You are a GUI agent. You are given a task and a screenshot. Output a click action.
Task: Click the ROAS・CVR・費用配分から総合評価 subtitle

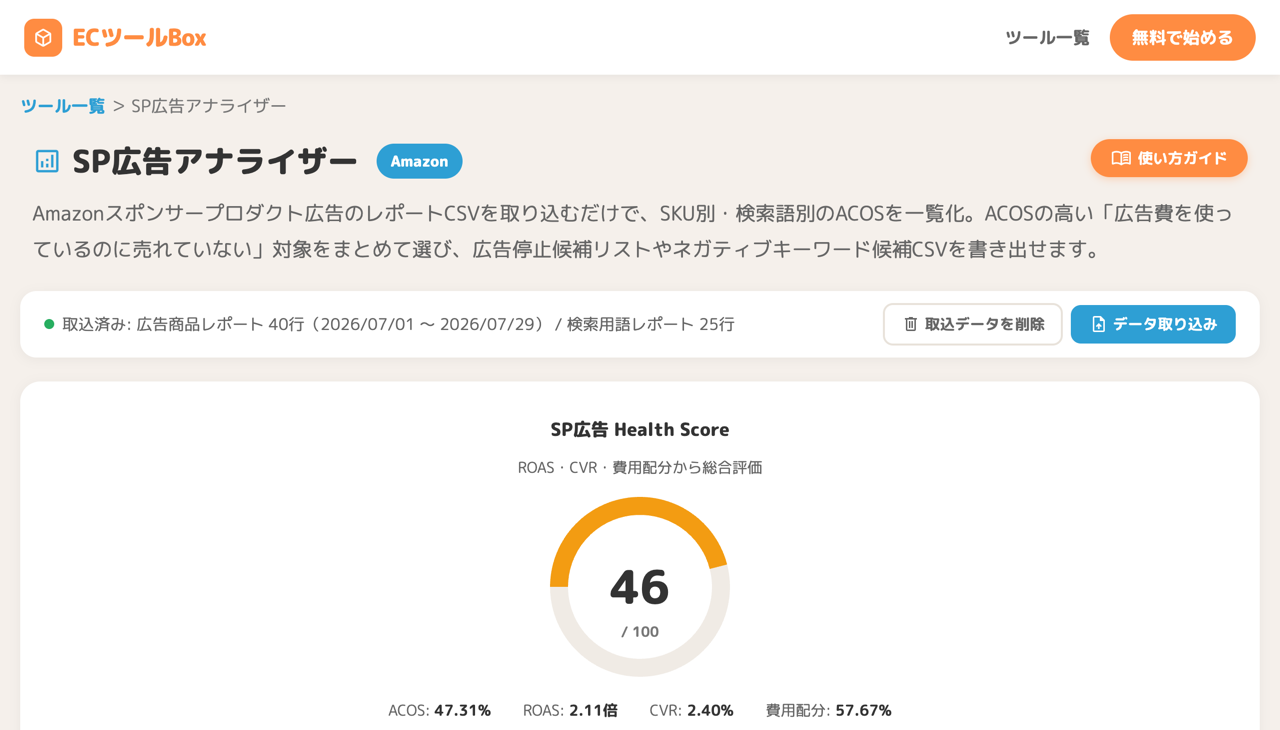click(640, 467)
